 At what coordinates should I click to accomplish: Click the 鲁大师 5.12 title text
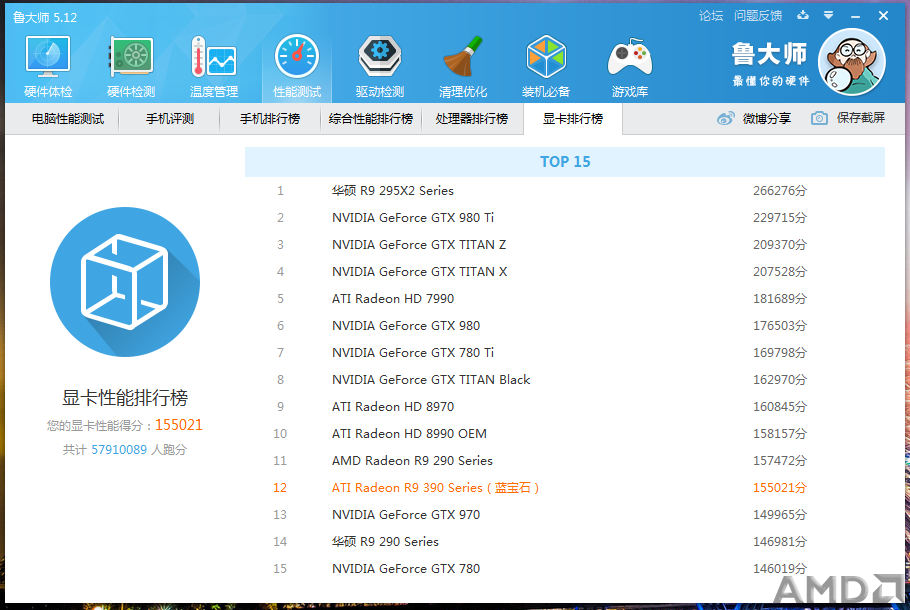point(45,17)
